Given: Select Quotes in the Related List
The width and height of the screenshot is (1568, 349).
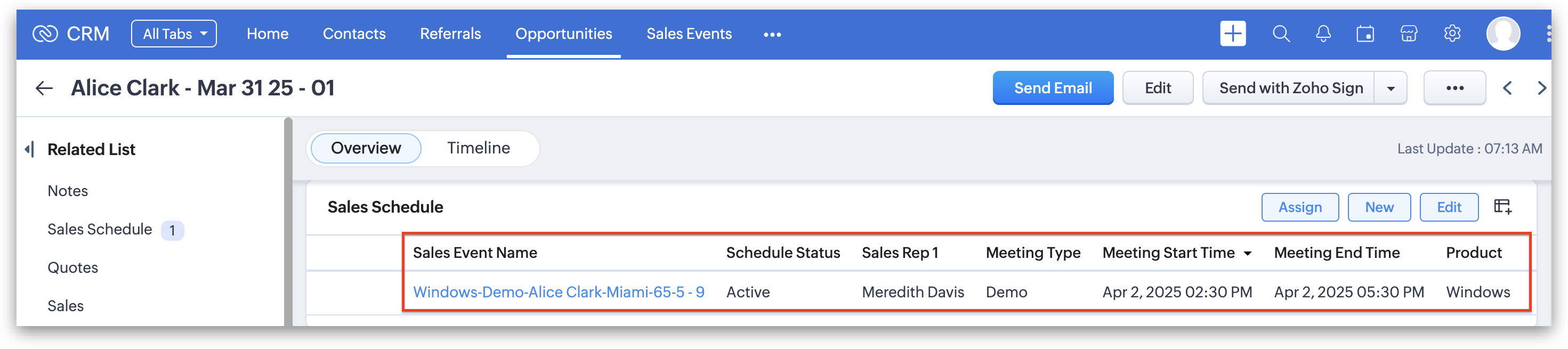Looking at the screenshot, I should (x=72, y=267).
